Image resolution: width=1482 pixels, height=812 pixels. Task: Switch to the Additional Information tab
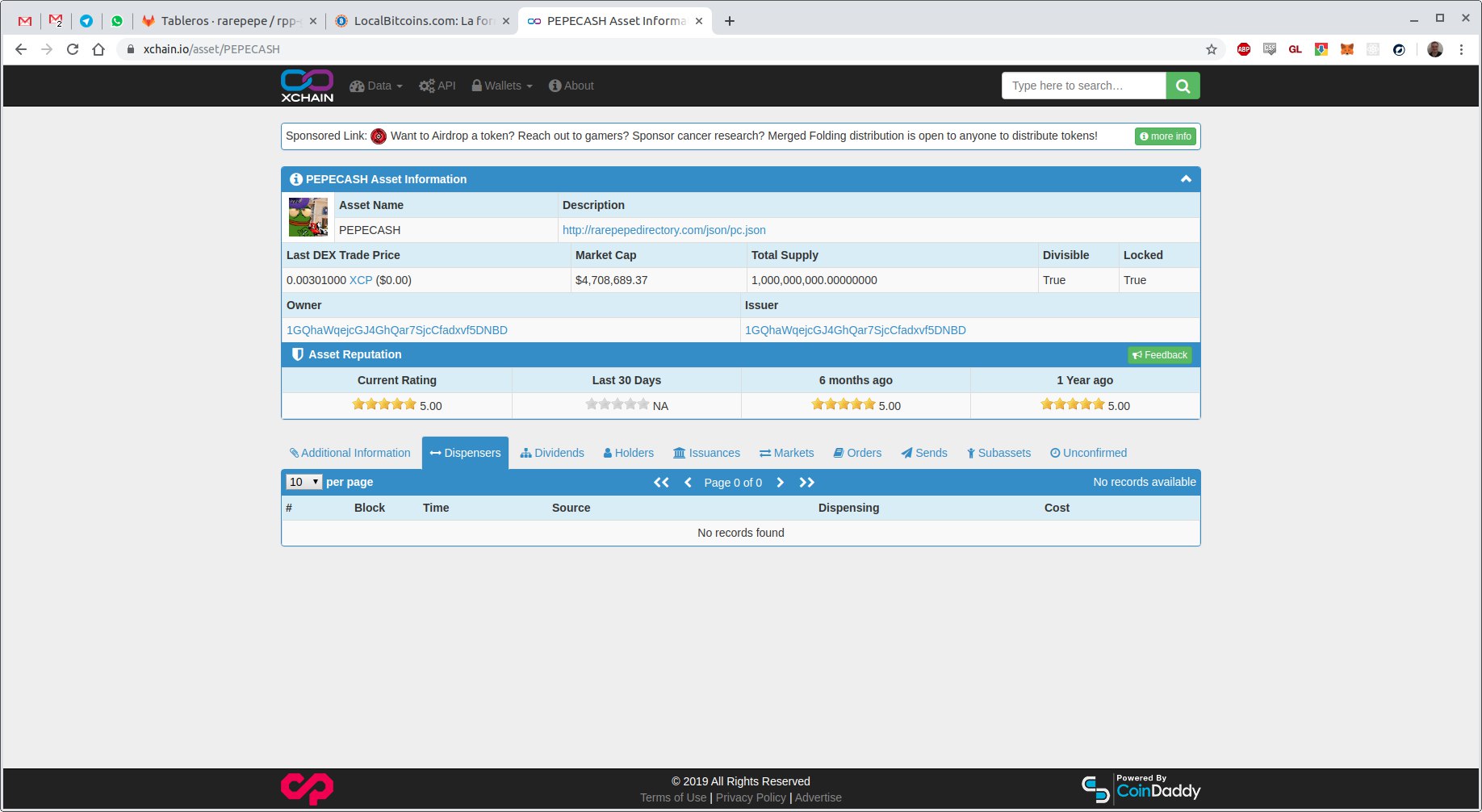(350, 453)
